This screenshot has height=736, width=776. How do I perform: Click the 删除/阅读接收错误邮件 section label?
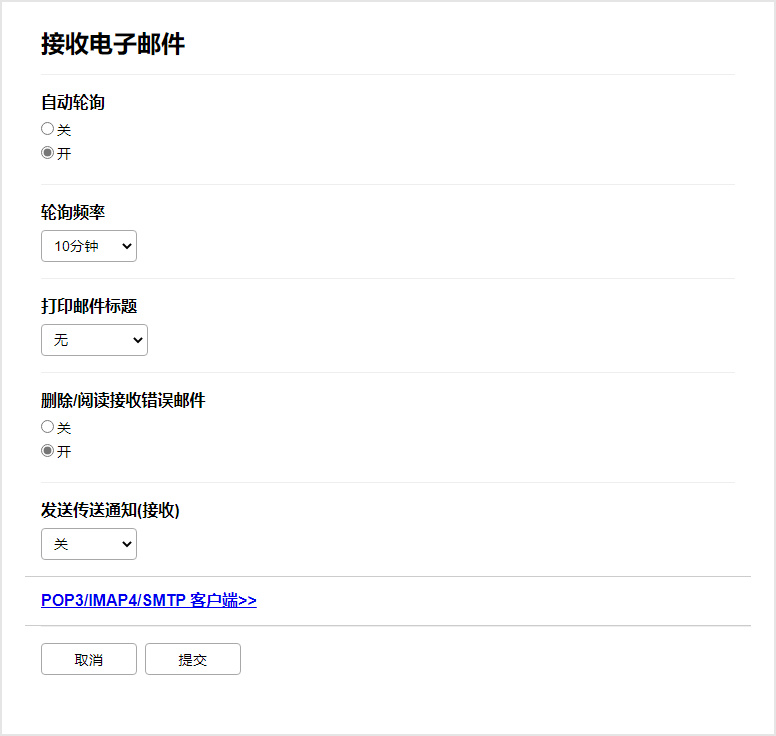coord(123,400)
